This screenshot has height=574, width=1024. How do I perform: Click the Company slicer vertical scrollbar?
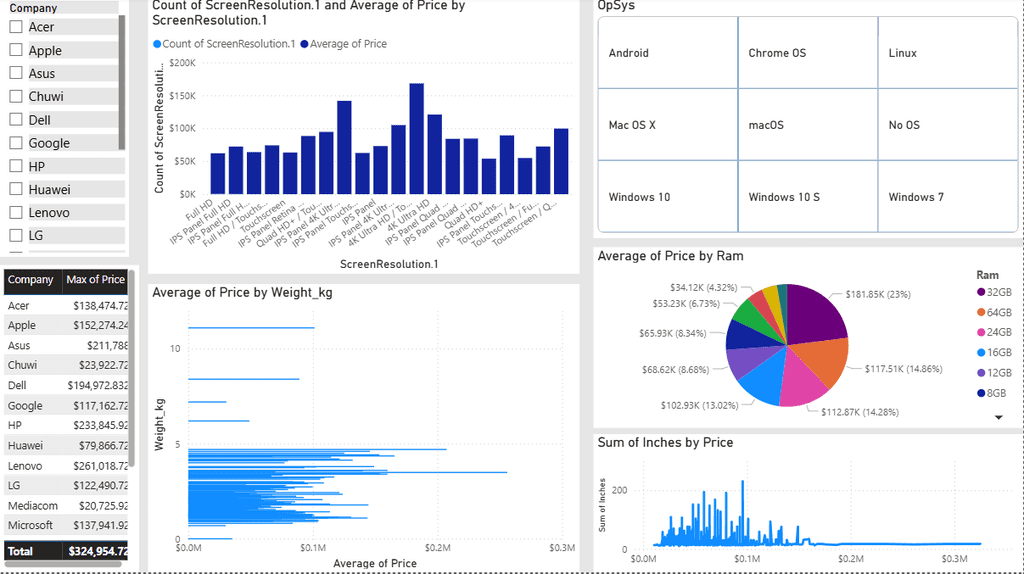pos(121,82)
